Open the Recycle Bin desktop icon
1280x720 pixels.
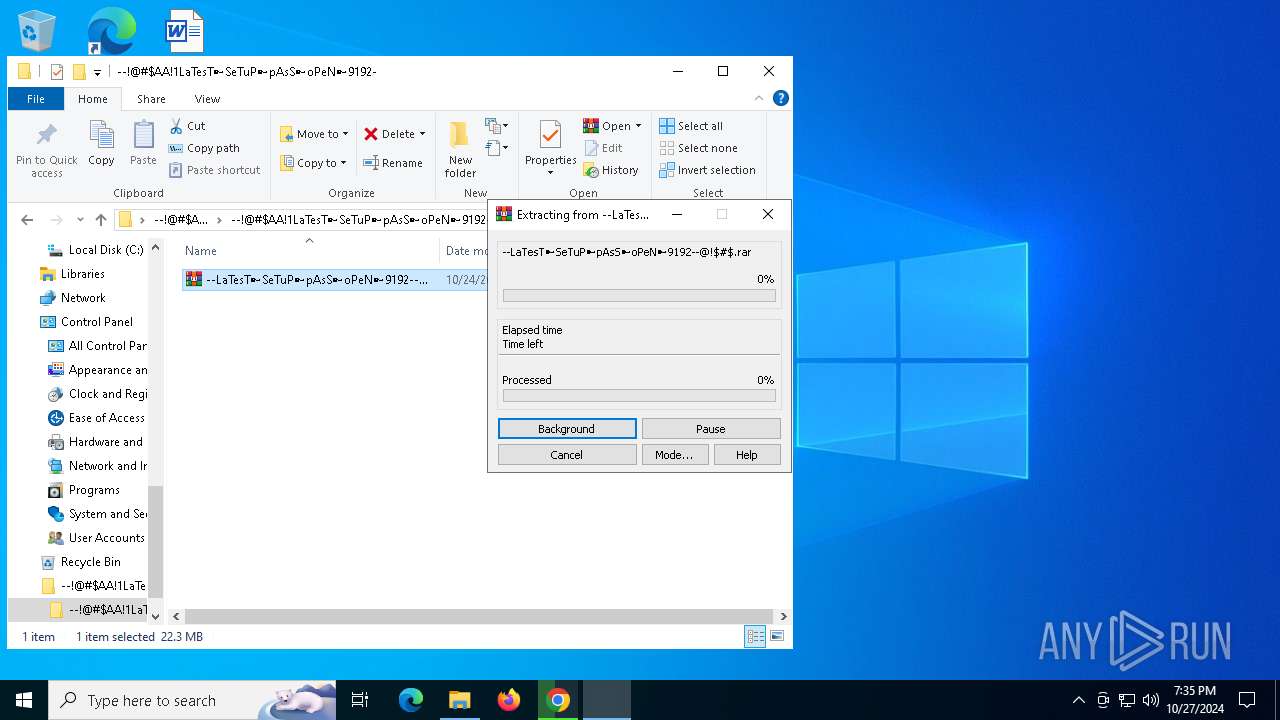(x=38, y=30)
